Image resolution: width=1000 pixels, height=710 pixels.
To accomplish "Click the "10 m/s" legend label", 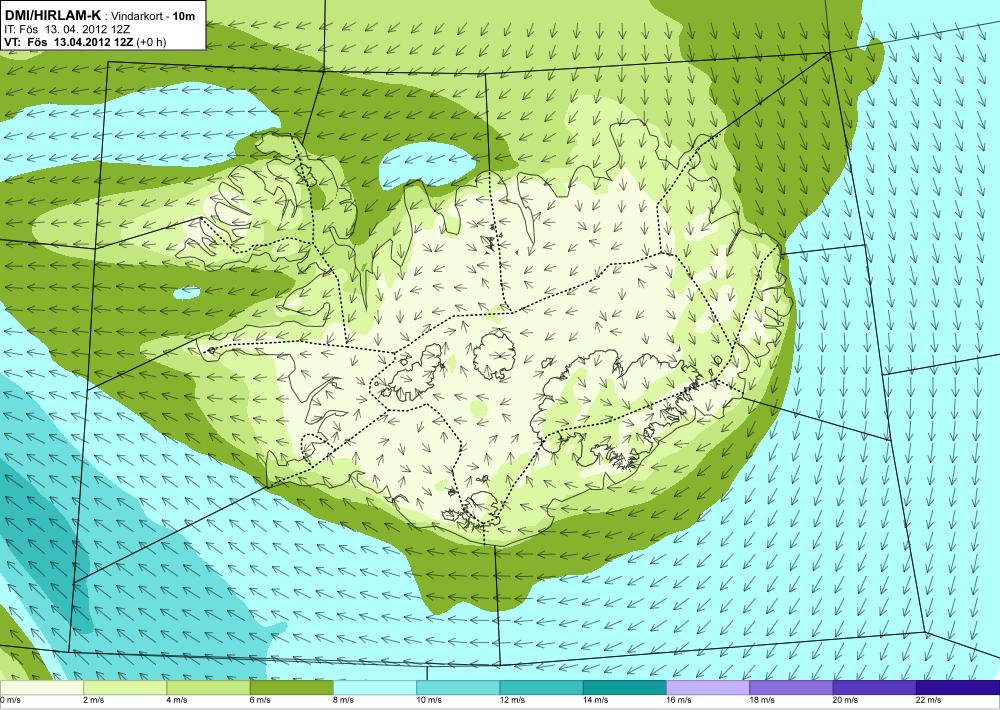I will (x=429, y=700).
